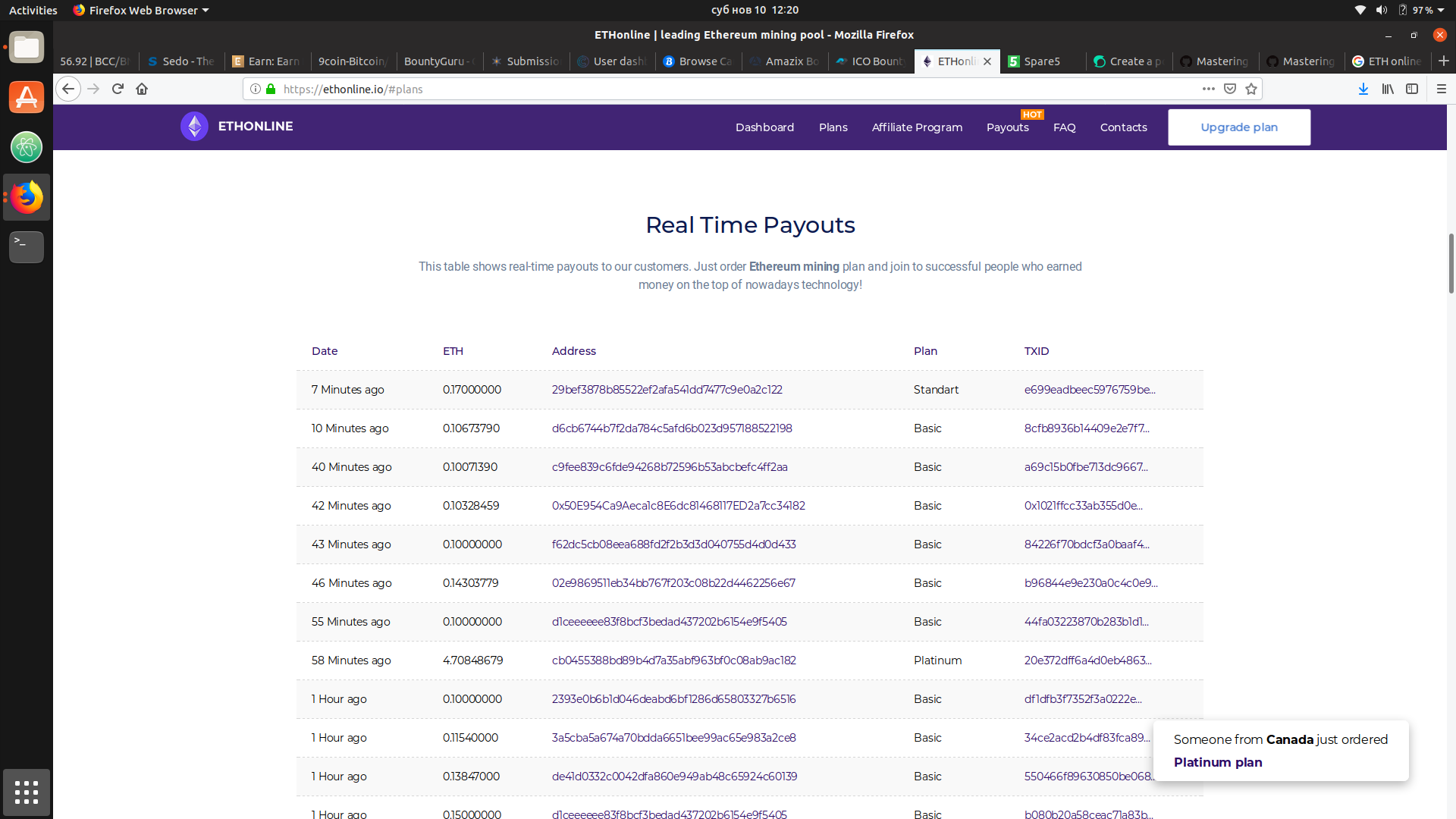
Task: Click the ETHONLINE Ethereum logo
Action: tap(194, 127)
